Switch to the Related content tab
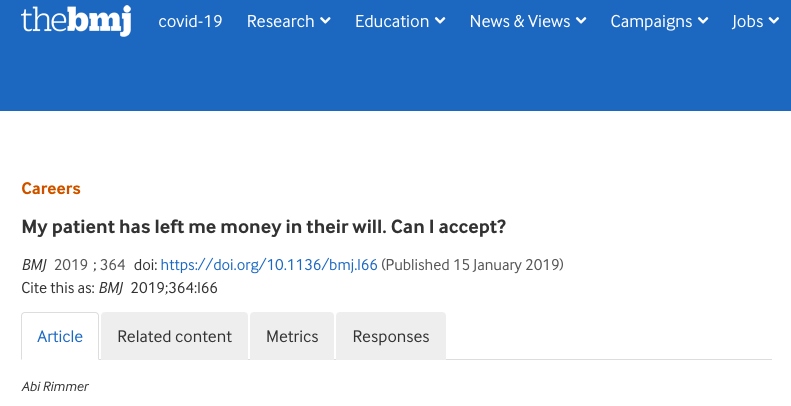The height and width of the screenshot is (406, 791). coord(175,336)
